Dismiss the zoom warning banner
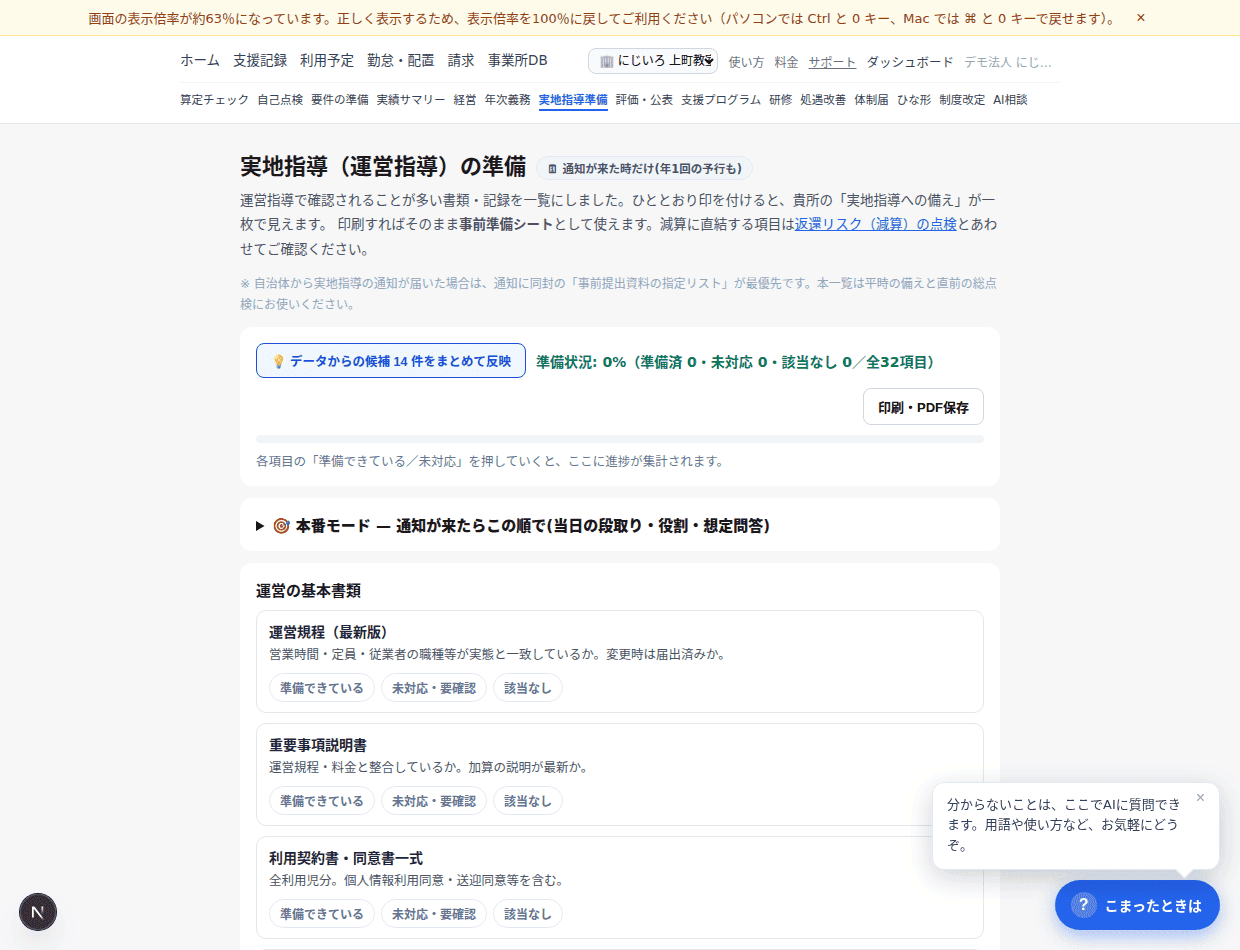 (1140, 18)
